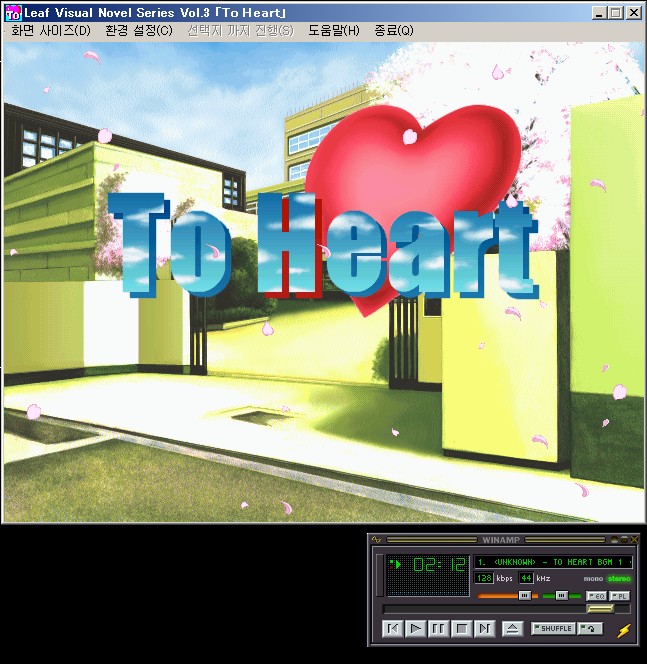Screen dimensions: 647x664
Task: Close the To Heart game window
Action: pos(634,13)
